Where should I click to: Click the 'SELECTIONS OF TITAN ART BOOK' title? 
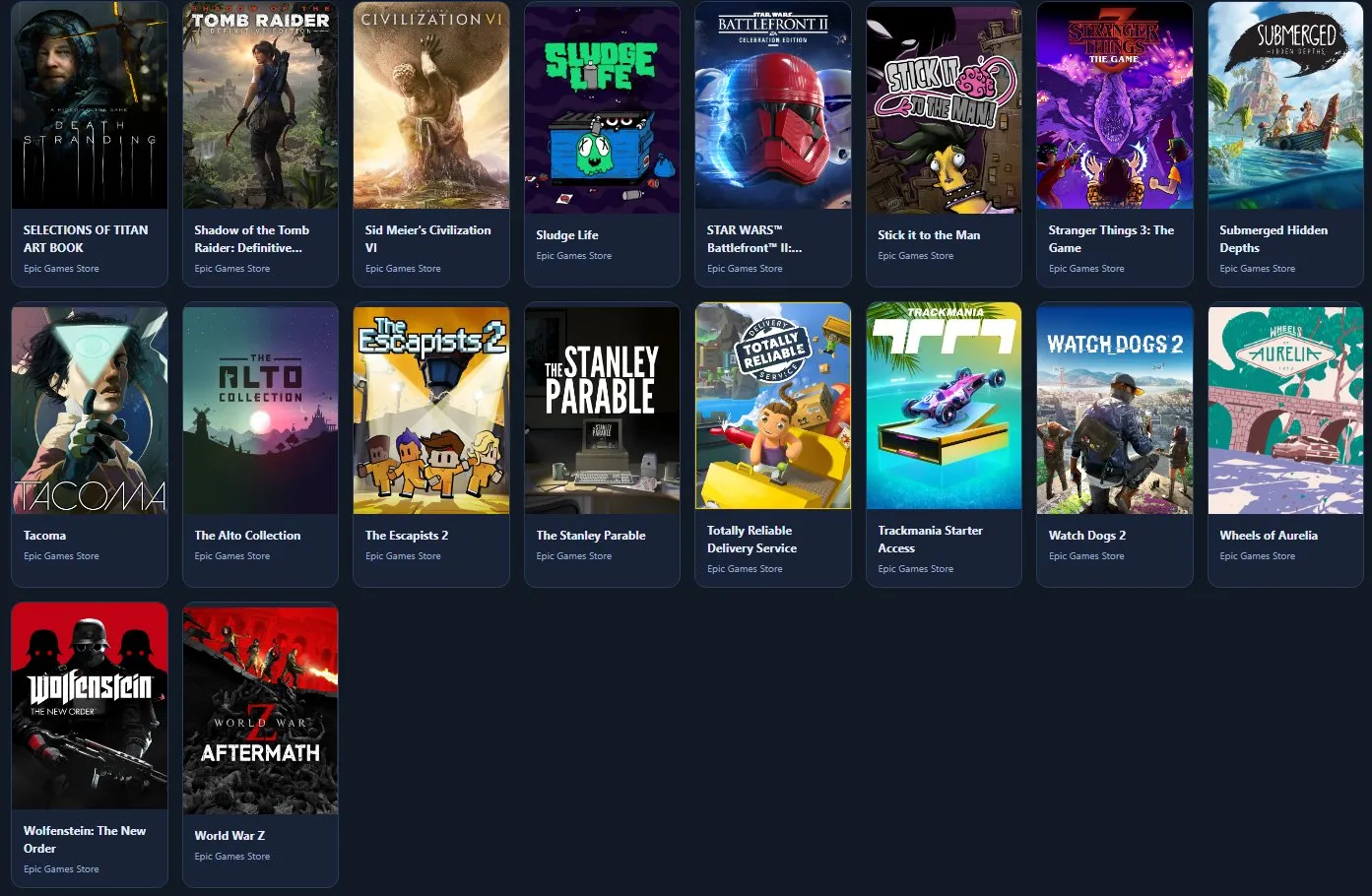pyautogui.click(x=86, y=239)
